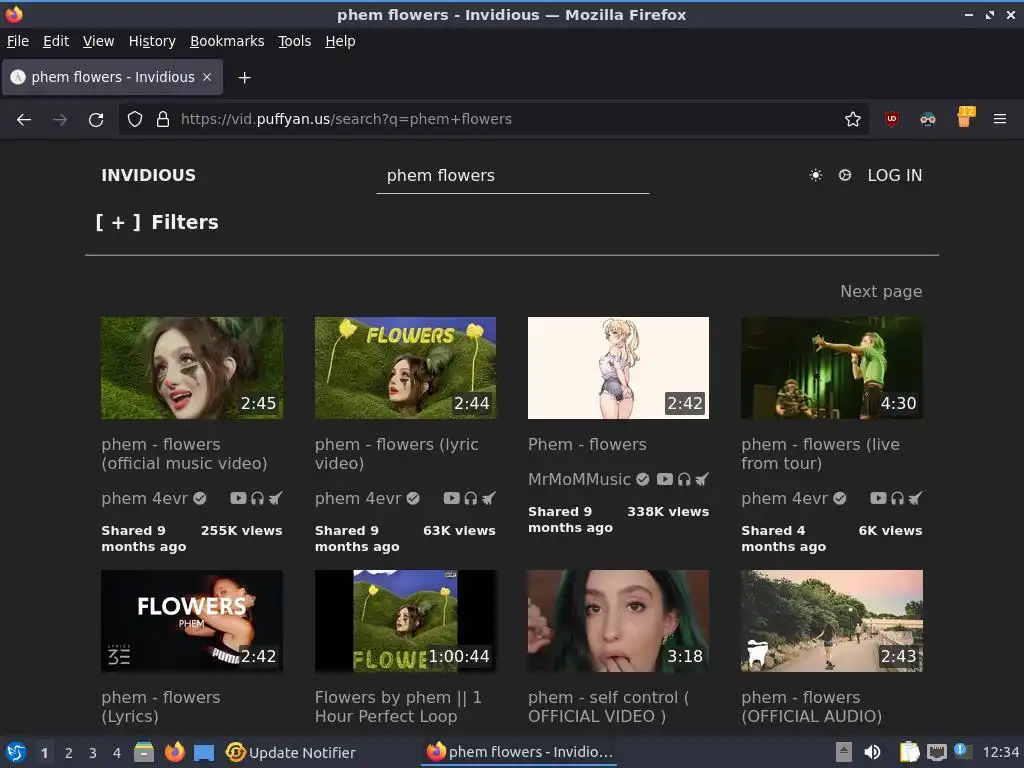Bookmark this page with the star icon
This screenshot has width=1024, height=768.
pyautogui.click(x=852, y=119)
